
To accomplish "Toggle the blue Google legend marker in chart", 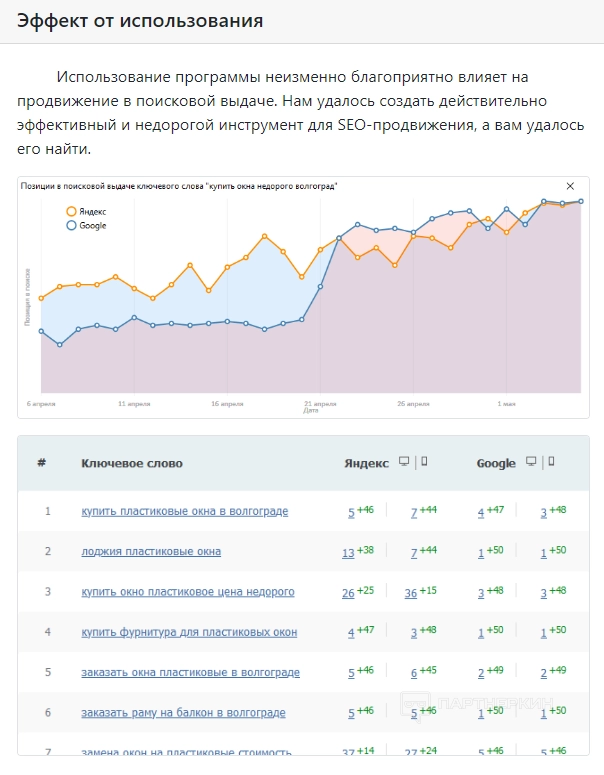I will tap(71, 225).
